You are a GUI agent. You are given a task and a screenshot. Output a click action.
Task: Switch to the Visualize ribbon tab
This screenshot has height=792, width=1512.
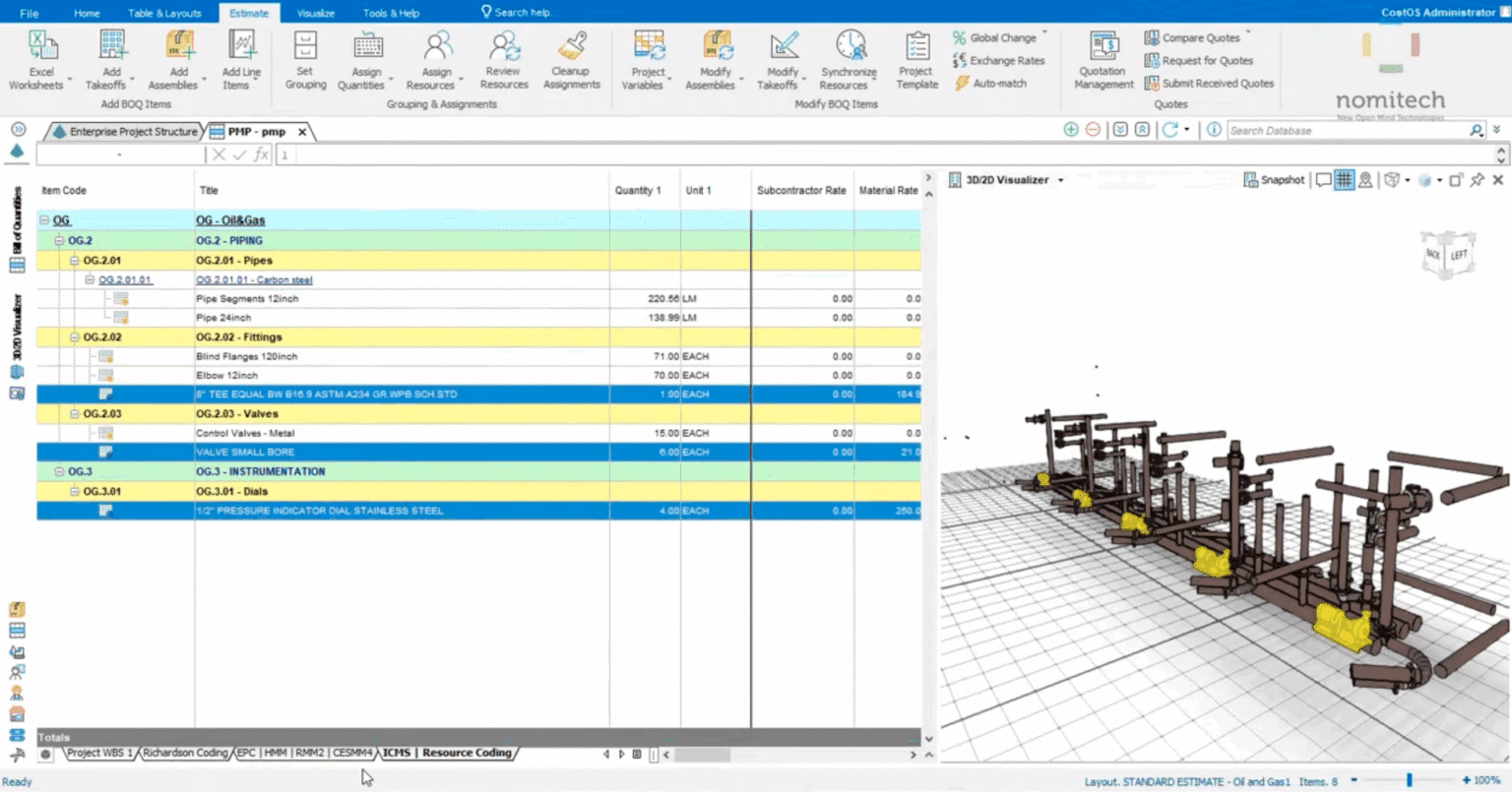pyautogui.click(x=316, y=13)
